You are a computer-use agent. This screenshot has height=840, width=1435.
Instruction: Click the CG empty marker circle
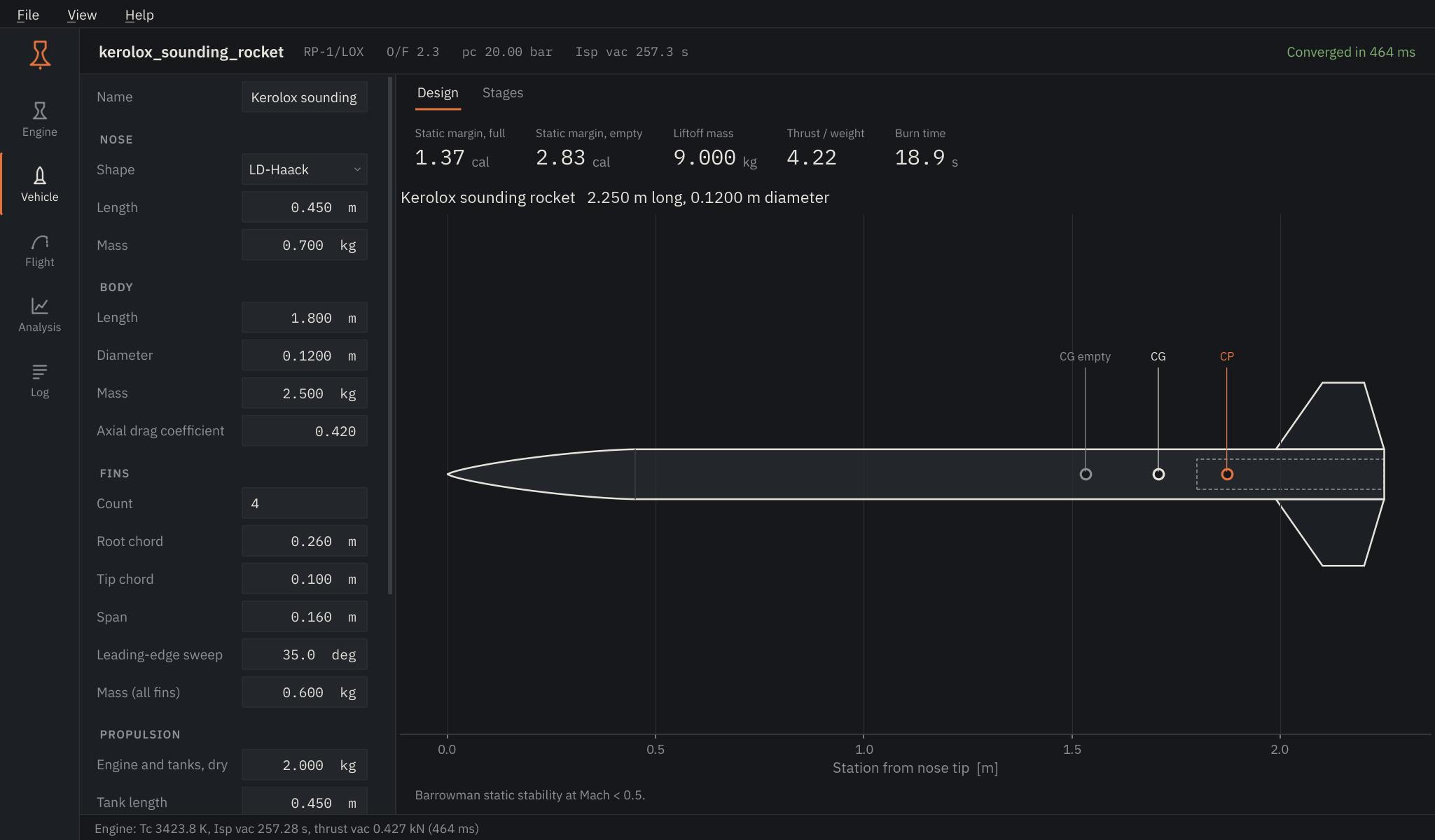(1086, 474)
